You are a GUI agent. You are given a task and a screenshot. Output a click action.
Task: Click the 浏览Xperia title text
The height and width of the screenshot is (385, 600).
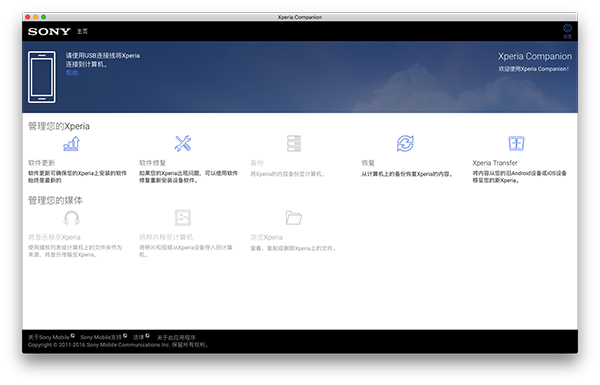coord(266,237)
